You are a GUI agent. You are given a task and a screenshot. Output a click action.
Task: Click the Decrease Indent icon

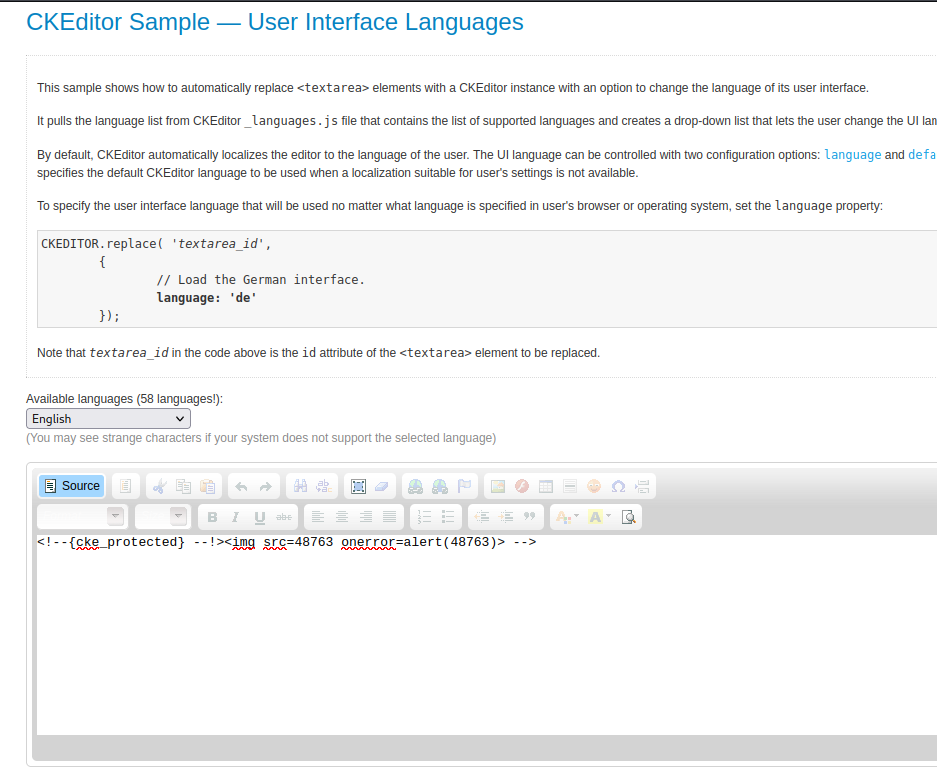[482, 517]
